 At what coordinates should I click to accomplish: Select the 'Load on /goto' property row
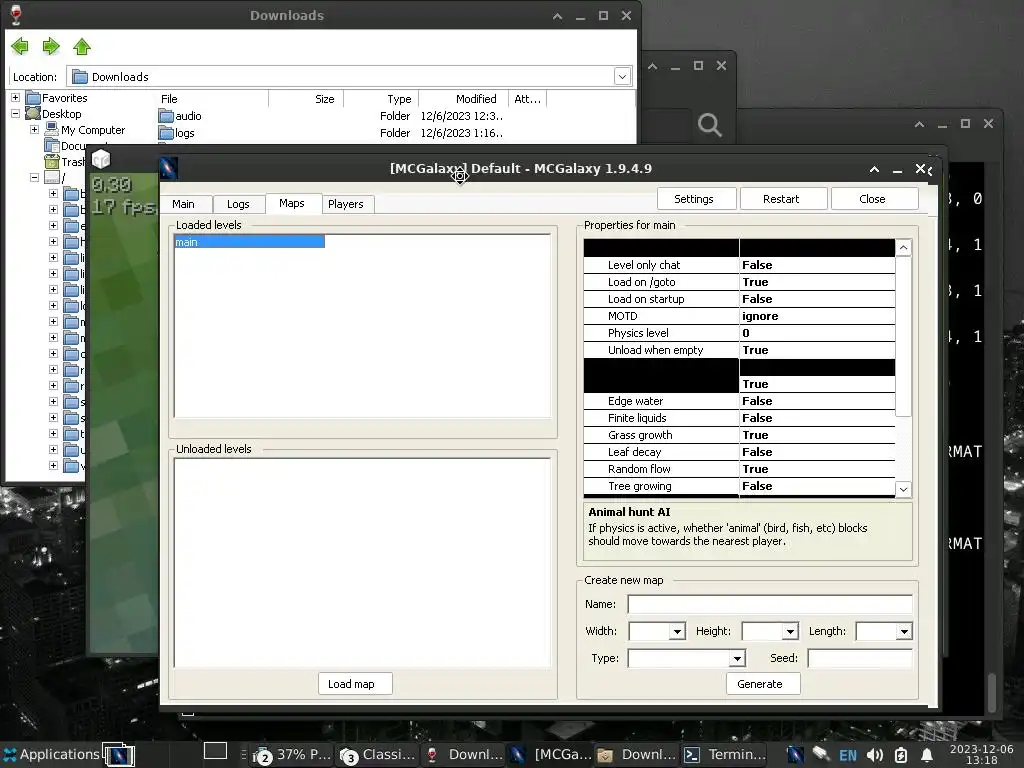coord(739,282)
